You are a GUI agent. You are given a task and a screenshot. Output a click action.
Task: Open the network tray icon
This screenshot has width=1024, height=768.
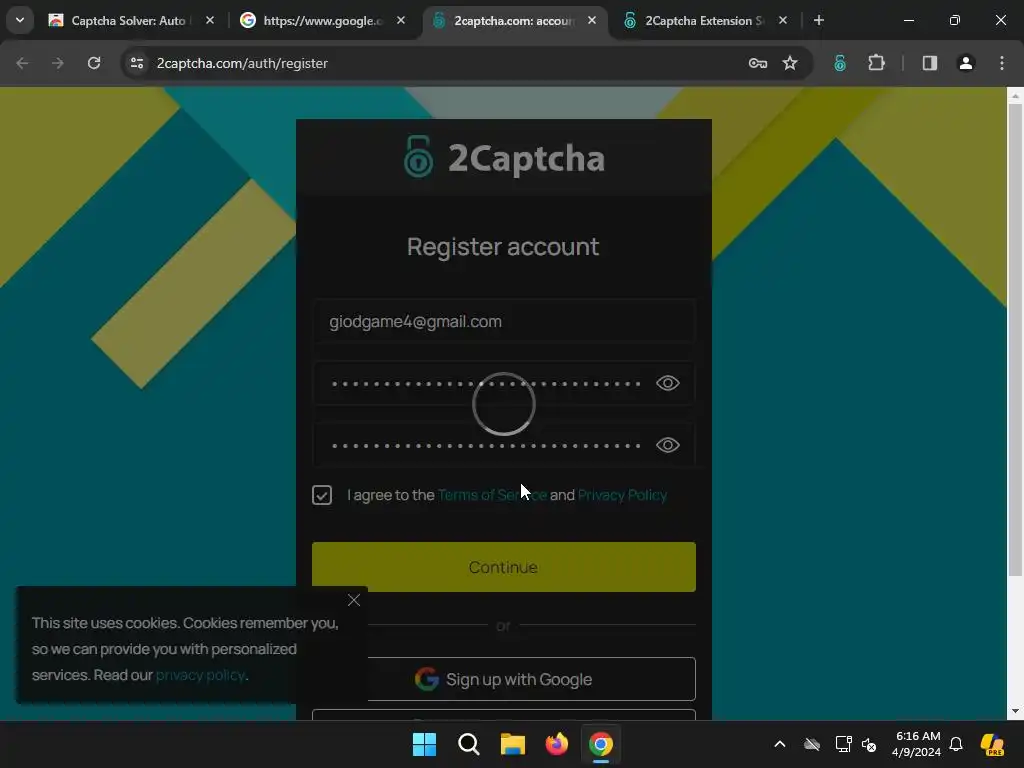(x=843, y=744)
